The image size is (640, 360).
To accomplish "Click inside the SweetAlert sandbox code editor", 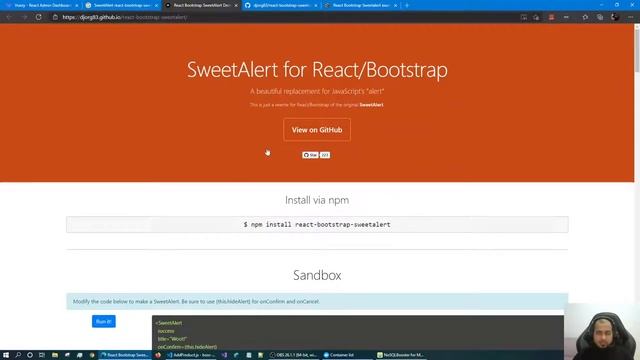I will click(x=358, y=333).
